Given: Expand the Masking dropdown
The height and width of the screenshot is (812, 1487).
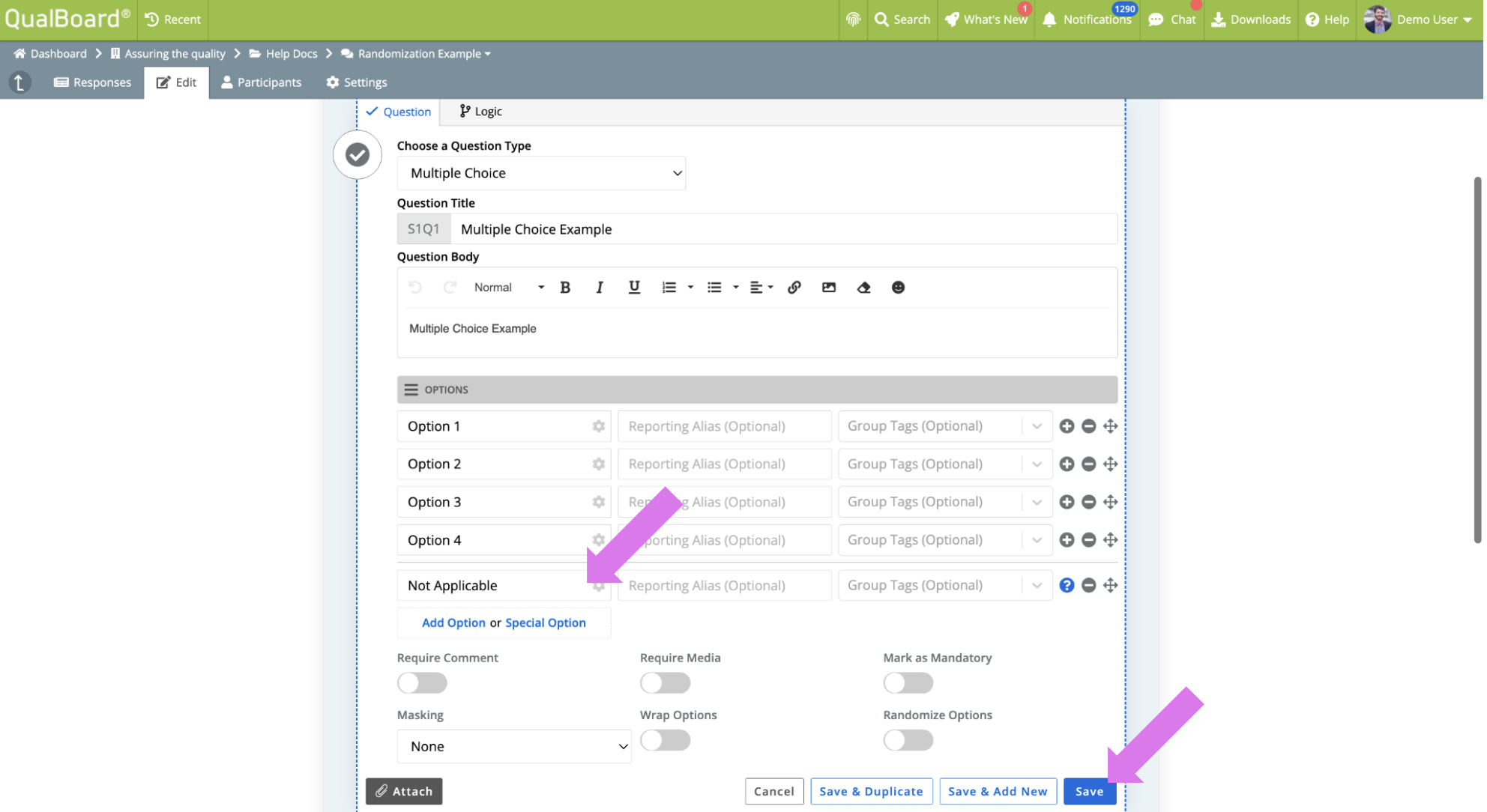Looking at the screenshot, I should click(x=515, y=748).
